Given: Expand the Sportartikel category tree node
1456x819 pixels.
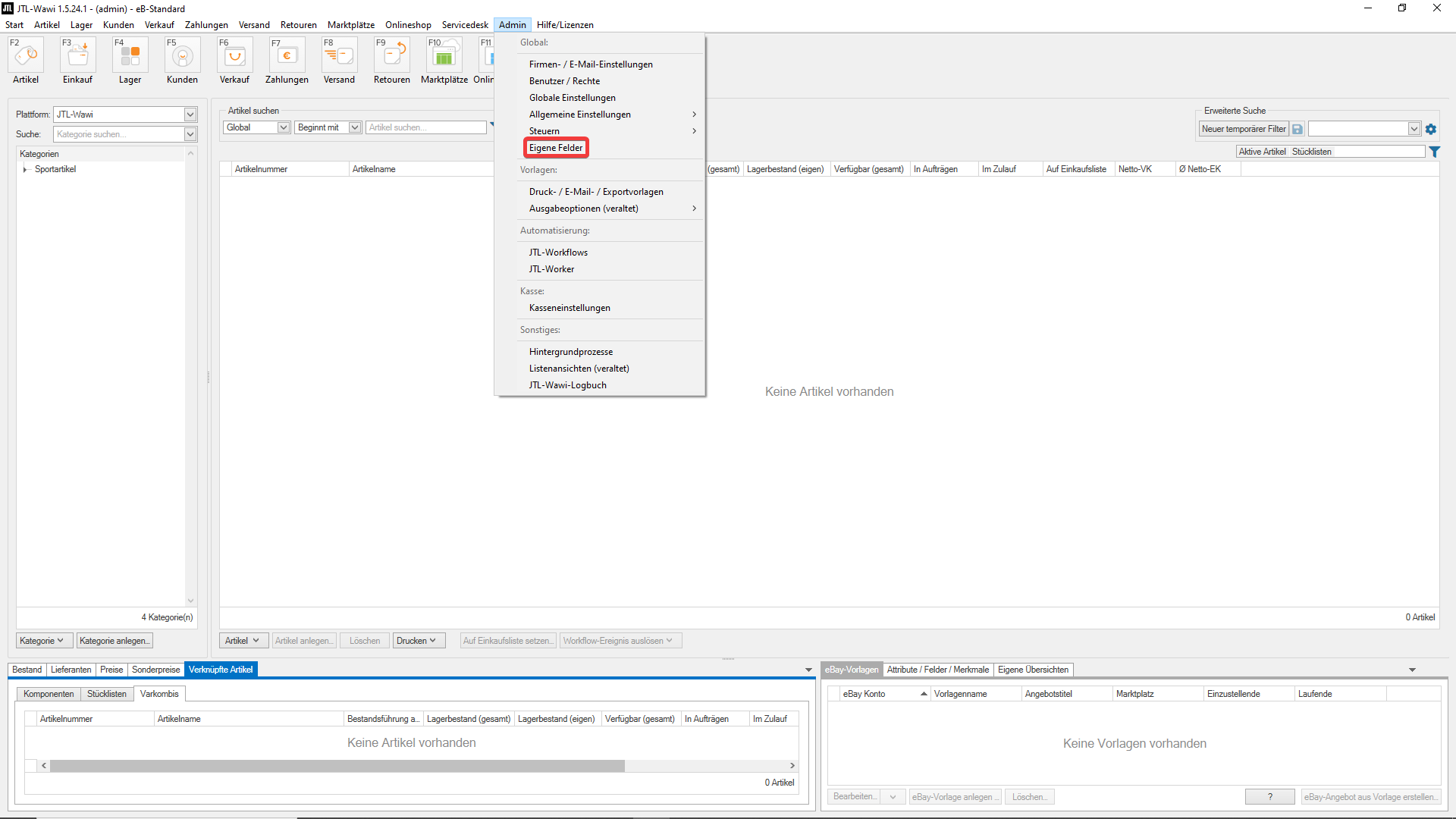Looking at the screenshot, I should pyautogui.click(x=25, y=169).
